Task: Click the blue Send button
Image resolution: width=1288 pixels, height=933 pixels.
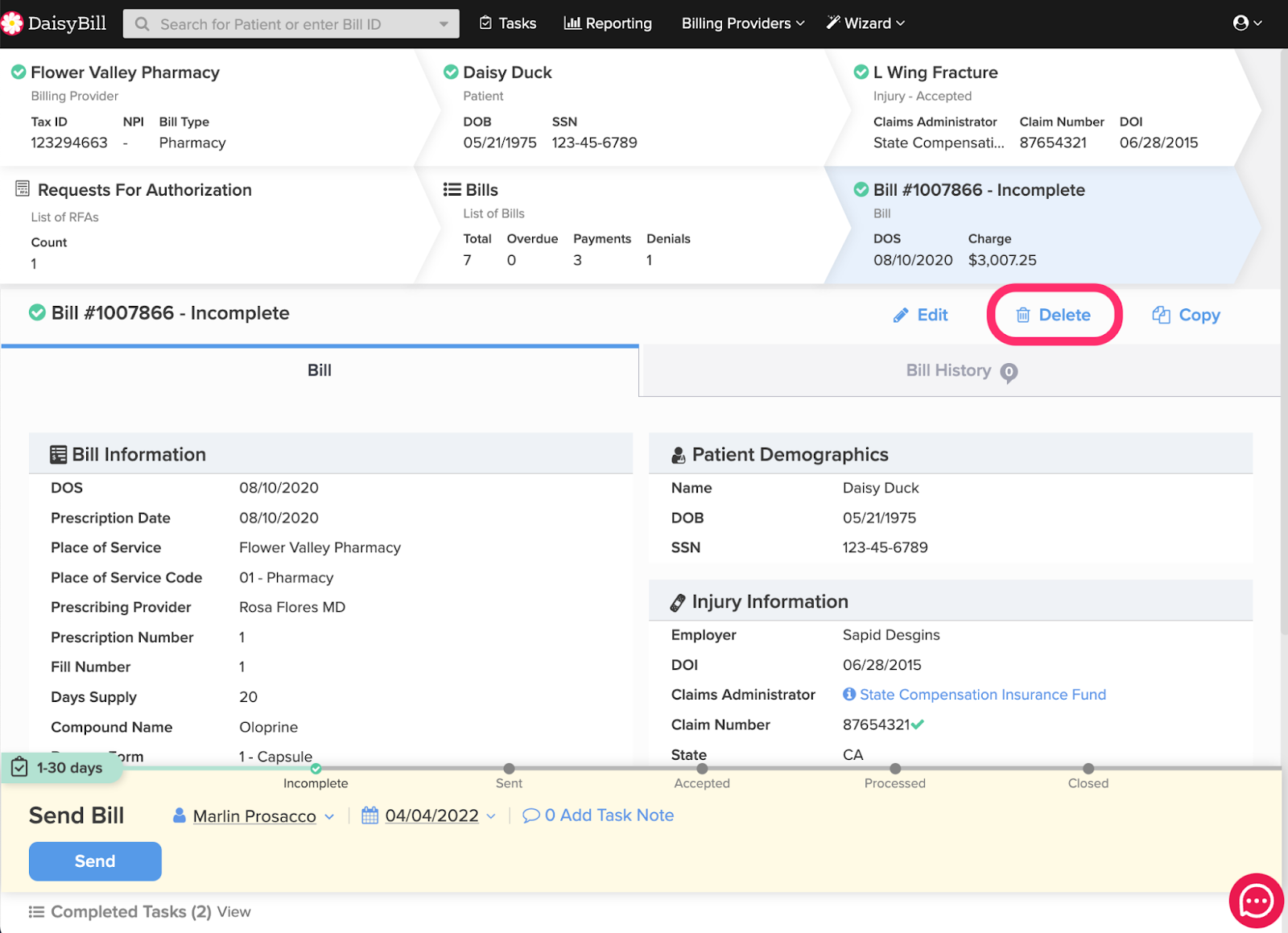Action: pyautogui.click(x=95, y=861)
